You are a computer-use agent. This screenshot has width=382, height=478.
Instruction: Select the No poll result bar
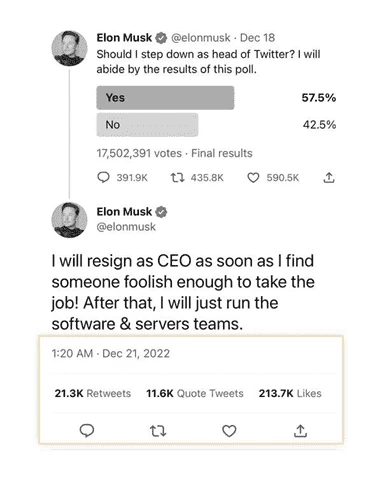click(147, 125)
